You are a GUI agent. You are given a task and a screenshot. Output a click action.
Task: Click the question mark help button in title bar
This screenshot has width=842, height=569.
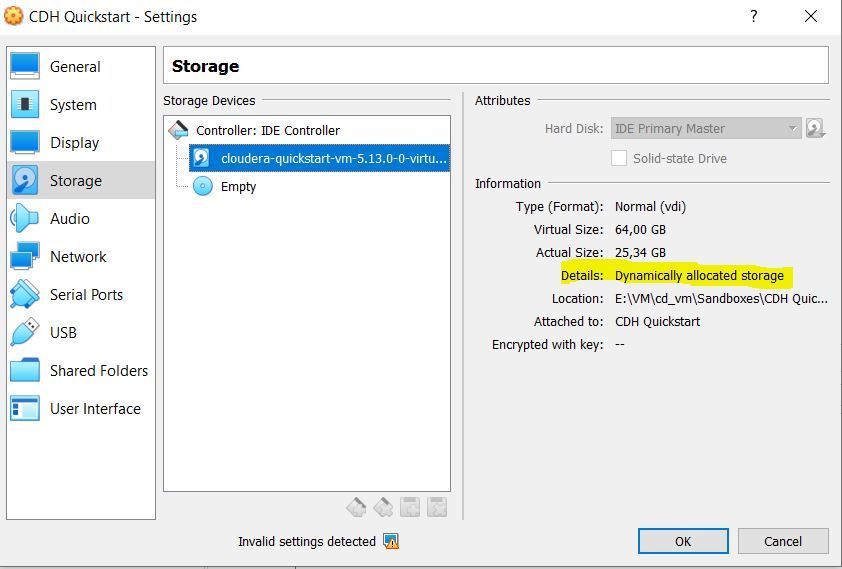754,17
